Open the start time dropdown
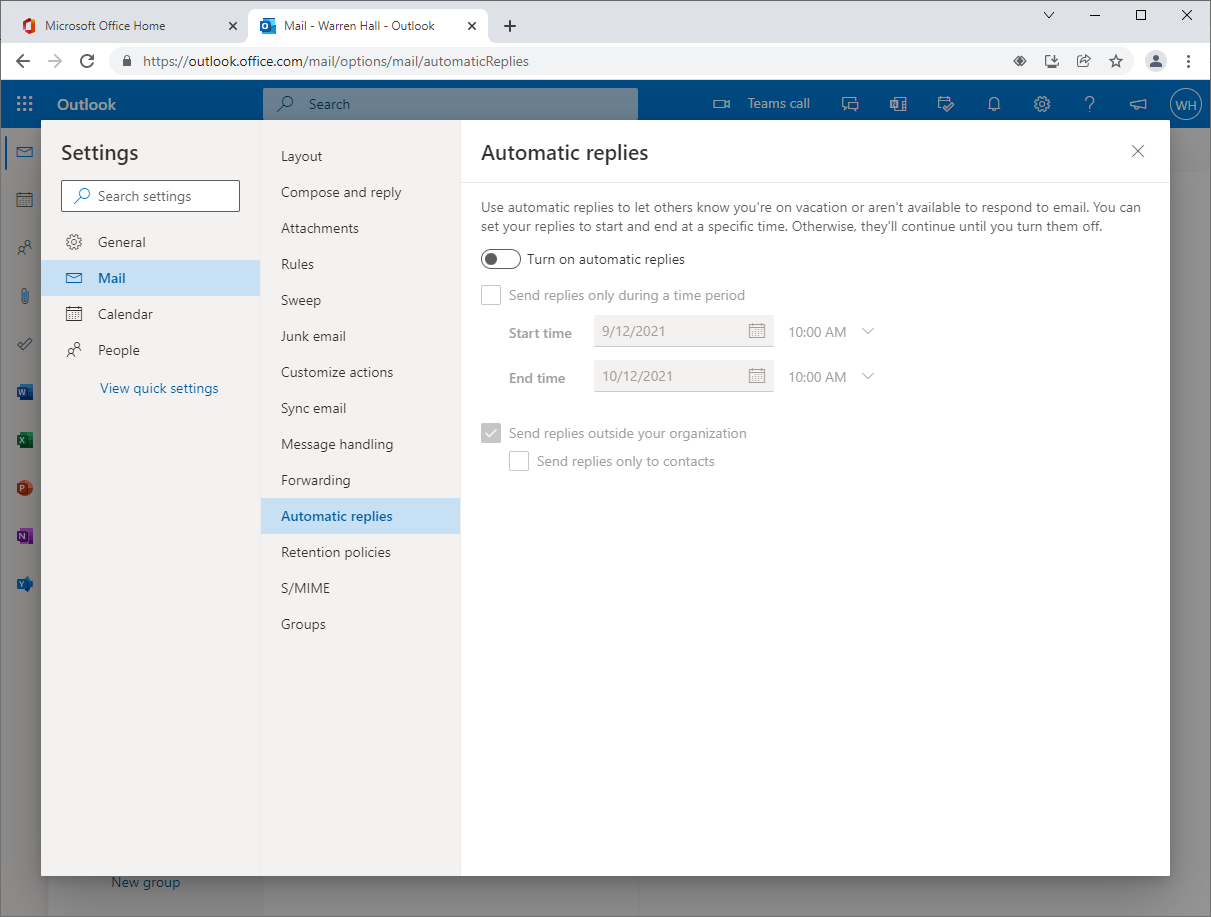Viewport: 1211px width, 917px height. 868,331
